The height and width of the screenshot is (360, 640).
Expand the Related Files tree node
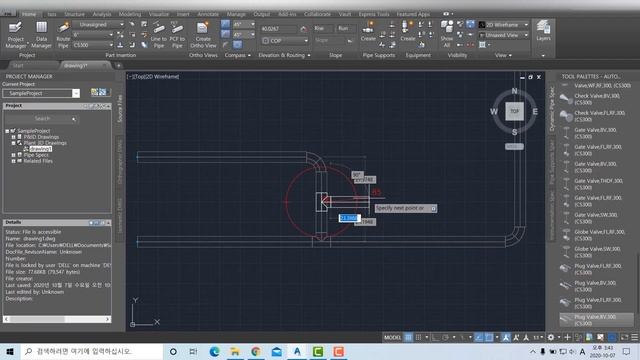click(13, 161)
